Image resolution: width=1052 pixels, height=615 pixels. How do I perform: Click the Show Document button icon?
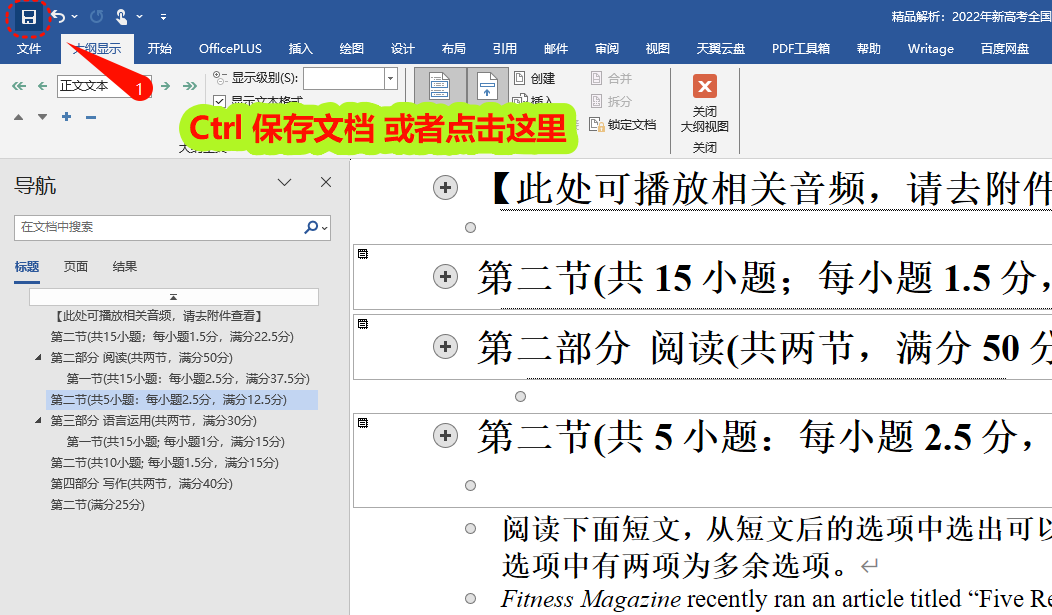(439, 86)
